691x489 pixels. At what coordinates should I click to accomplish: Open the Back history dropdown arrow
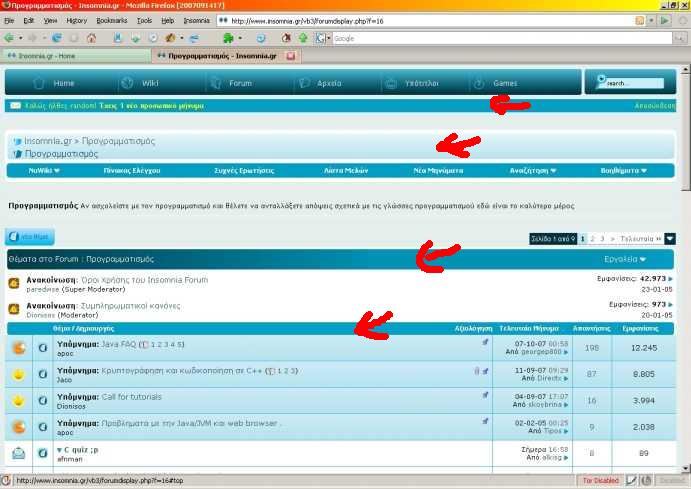pyautogui.click(x=21, y=38)
